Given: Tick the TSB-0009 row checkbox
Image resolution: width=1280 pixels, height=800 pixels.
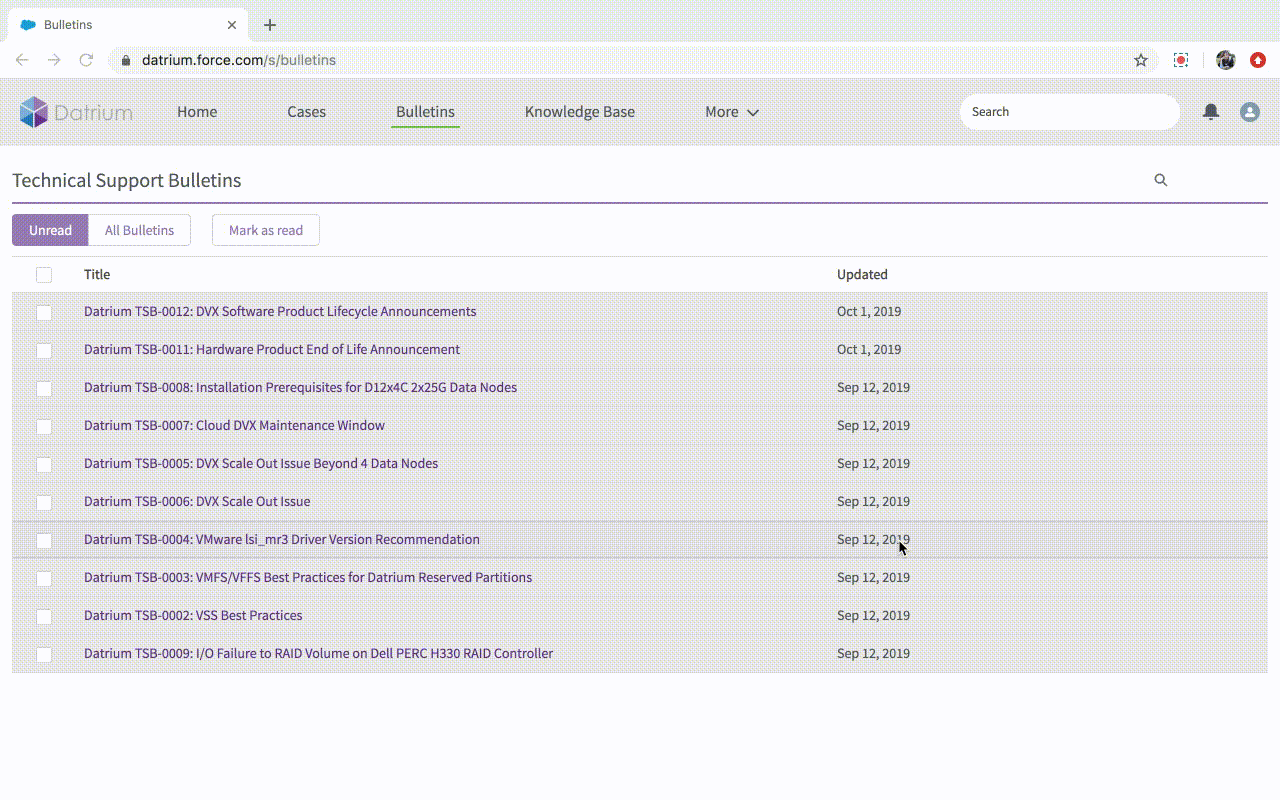Looking at the screenshot, I should (44, 655).
